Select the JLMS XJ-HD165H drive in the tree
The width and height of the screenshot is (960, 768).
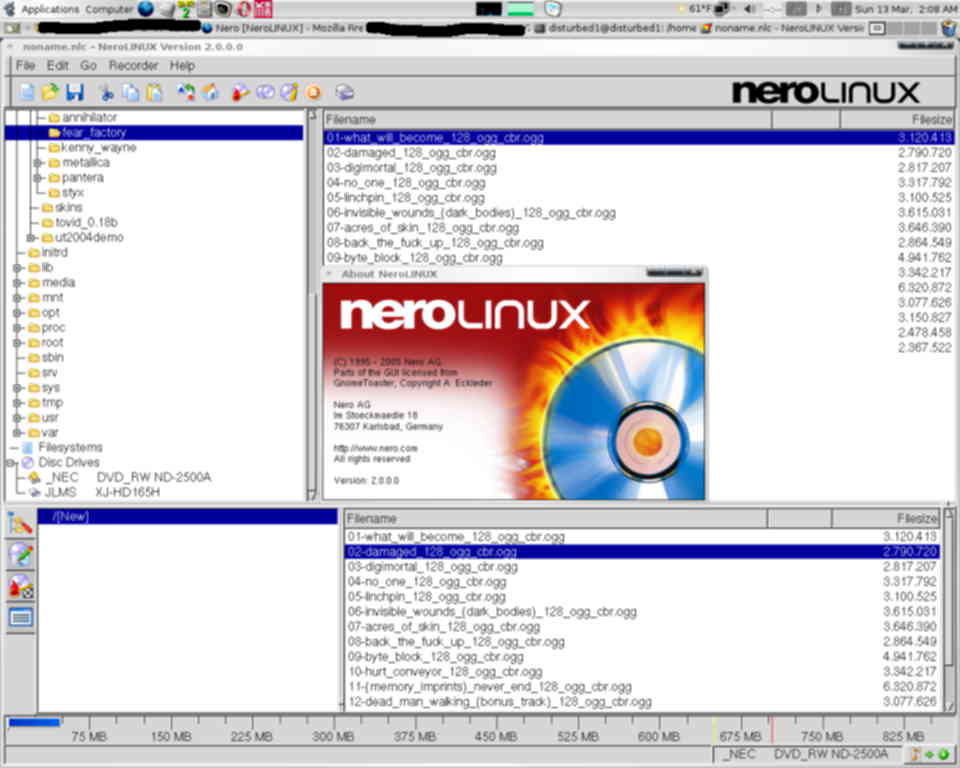tap(102, 492)
